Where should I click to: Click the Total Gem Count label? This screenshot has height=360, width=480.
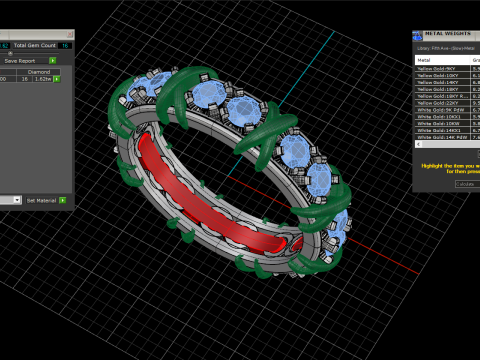[35, 45]
